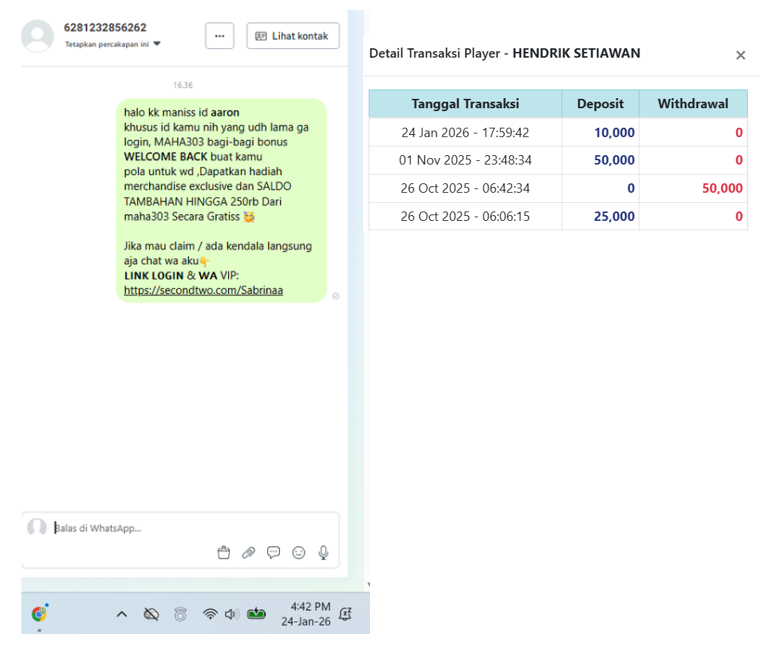Open the shopping bag product icon
This screenshot has width=769, height=653.
pos(224,553)
